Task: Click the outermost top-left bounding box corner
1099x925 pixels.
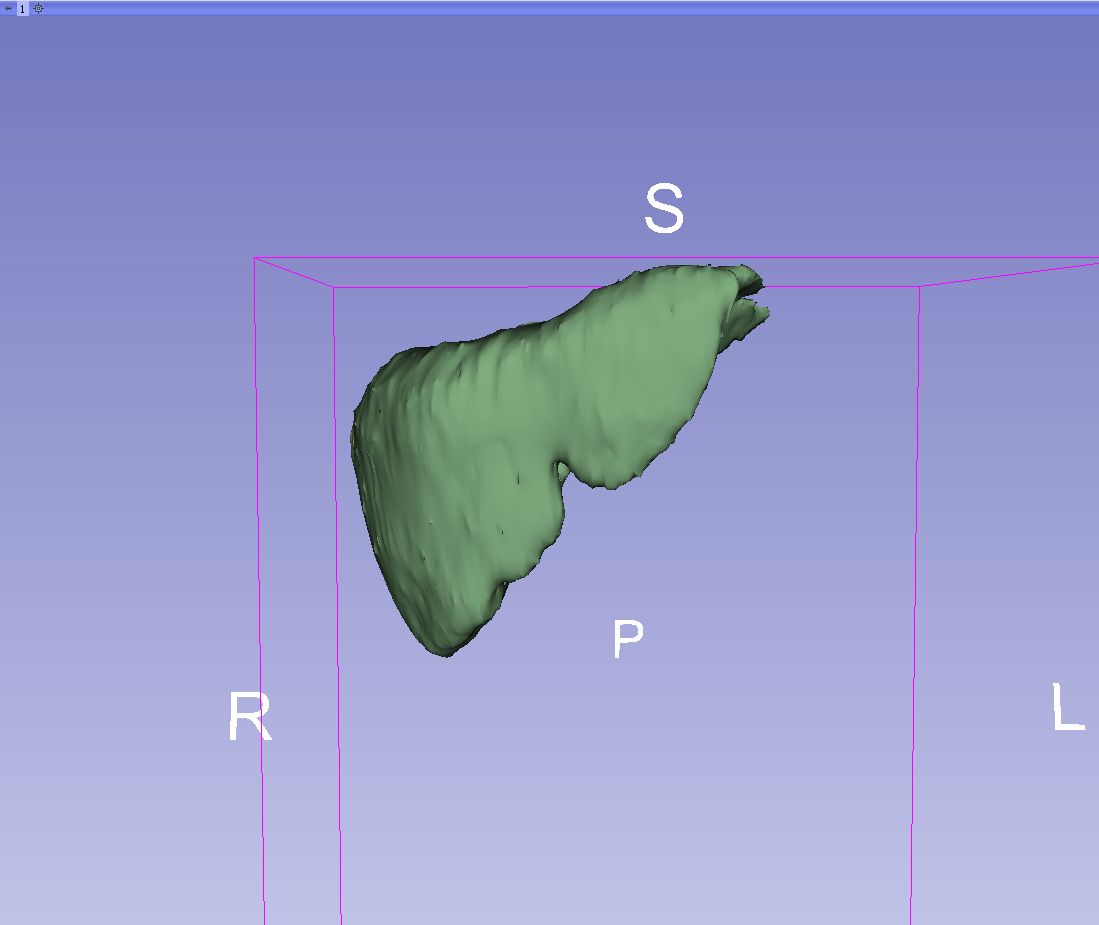Action: (x=256, y=259)
